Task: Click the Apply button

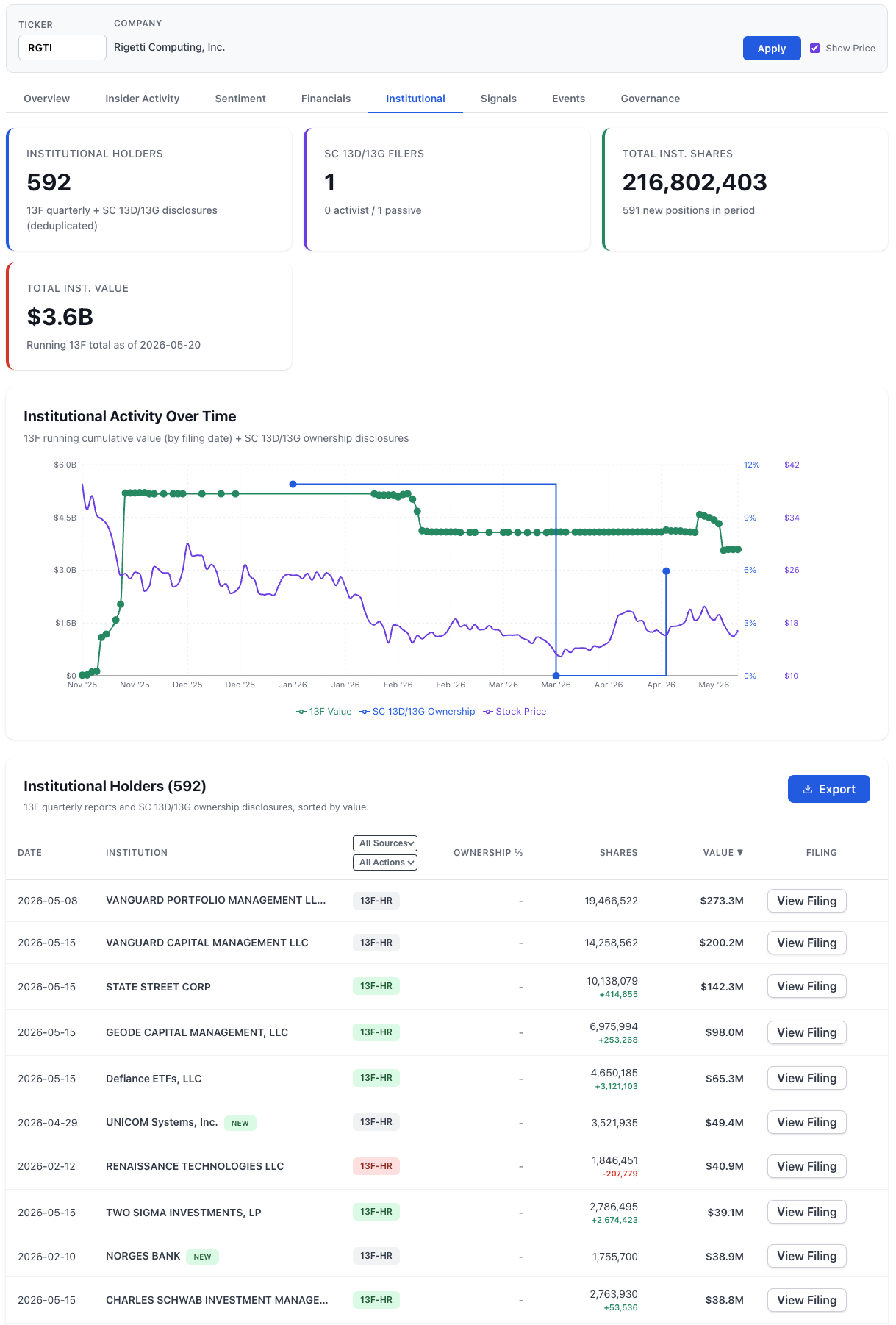Action: tap(772, 48)
